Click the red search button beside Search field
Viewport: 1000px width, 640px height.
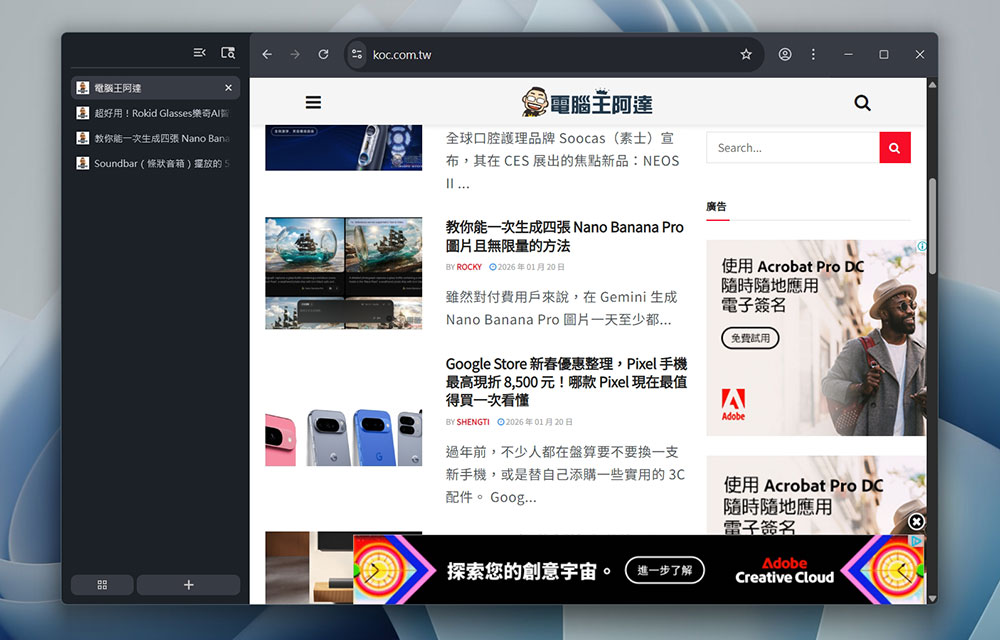894,147
